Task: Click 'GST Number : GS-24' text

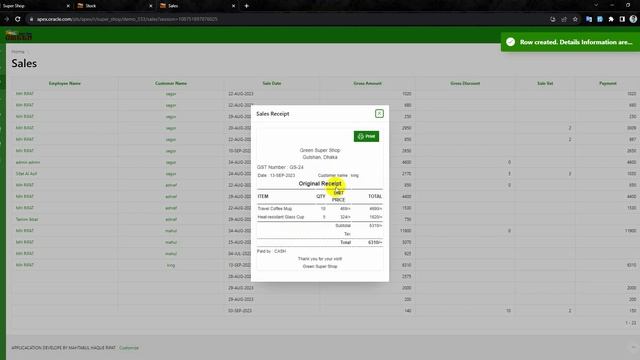Action: (280, 167)
